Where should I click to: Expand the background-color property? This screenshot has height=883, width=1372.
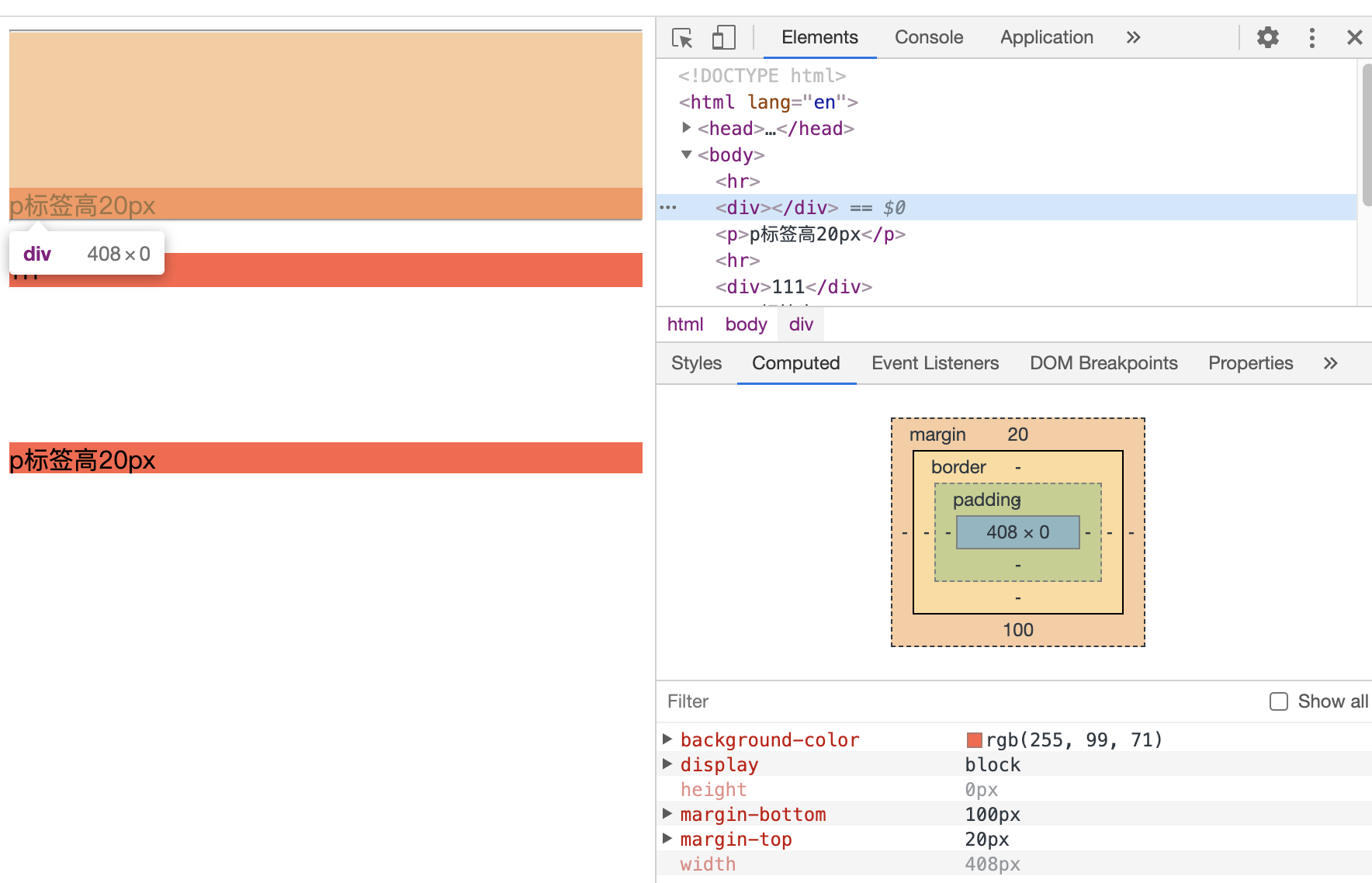click(x=667, y=739)
